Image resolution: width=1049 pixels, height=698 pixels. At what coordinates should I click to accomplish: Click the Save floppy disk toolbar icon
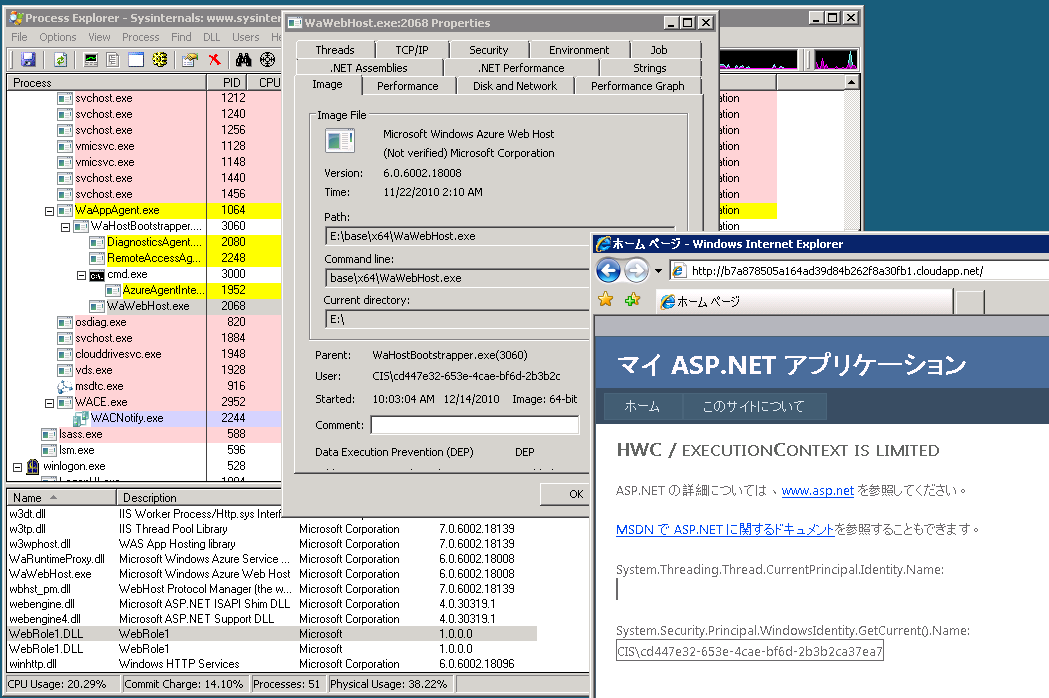pos(28,60)
